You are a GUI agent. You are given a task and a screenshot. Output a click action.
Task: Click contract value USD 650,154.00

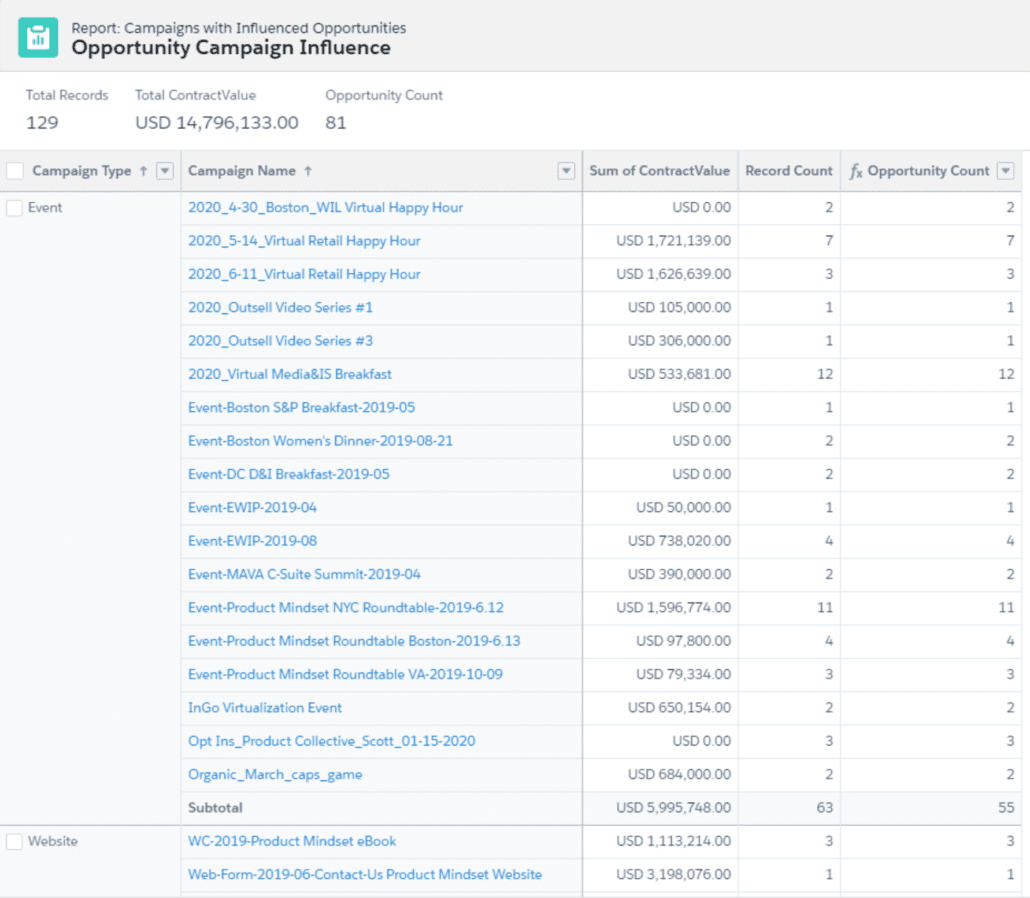coord(679,707)
